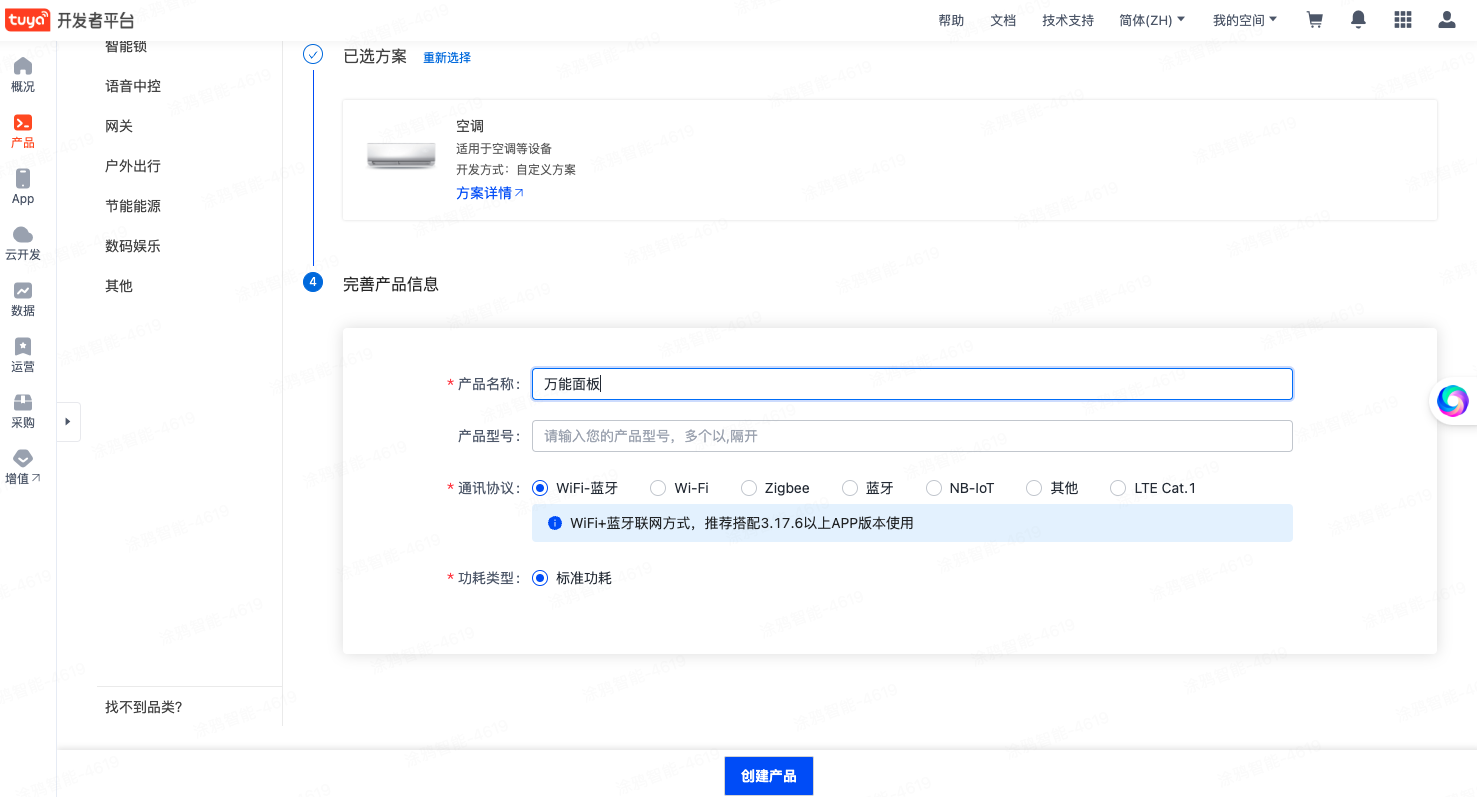The height and width of the screenshot is (797, 1477).
Task: Select 数码娱乐 category in the list
Action: pyautogui.click(x=133, y=246)
